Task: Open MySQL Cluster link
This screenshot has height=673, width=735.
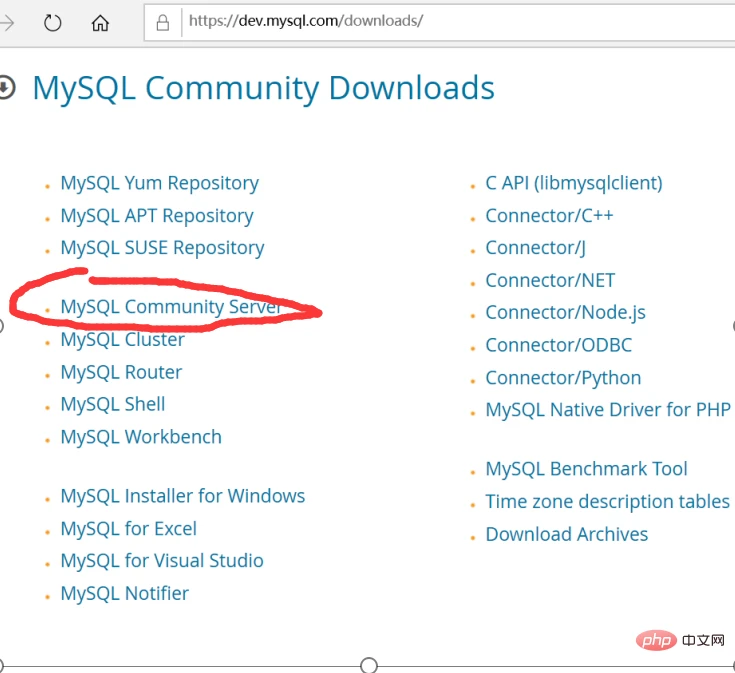Action: tap(122, 340)
